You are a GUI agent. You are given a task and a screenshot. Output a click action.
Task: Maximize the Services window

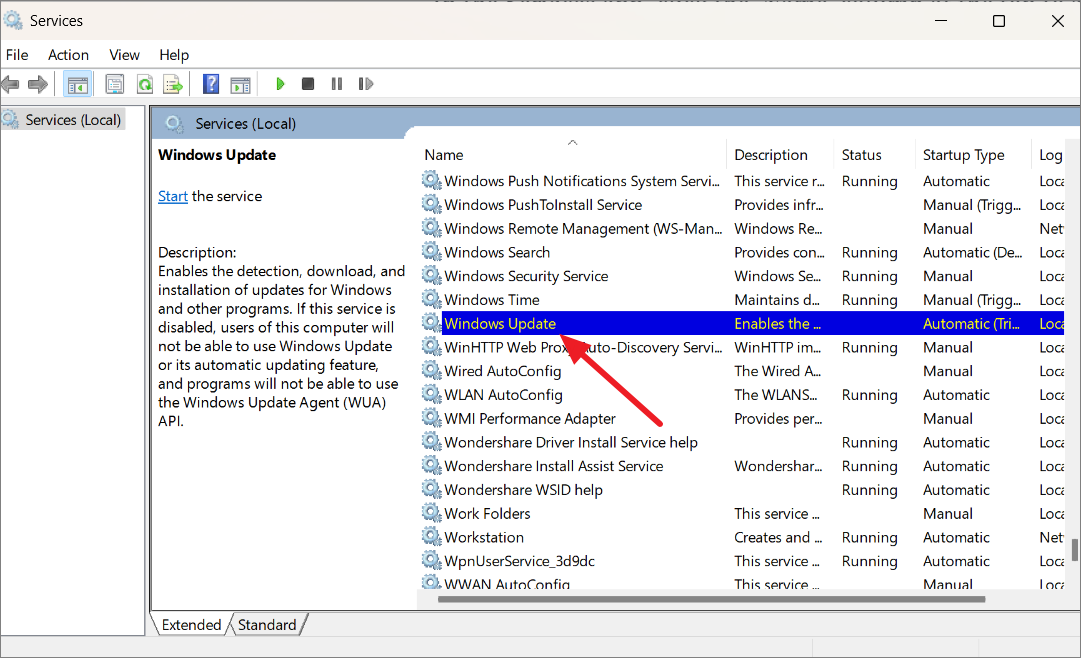click(998, 21)
